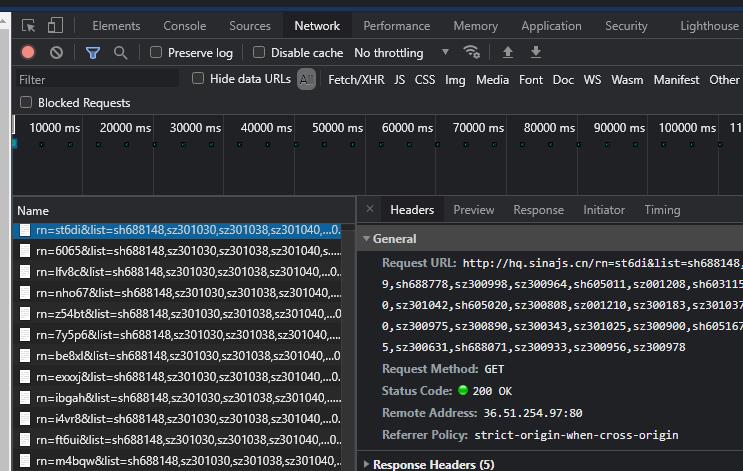Enable the Preserve log checkbox
Screen dimensions: 743x471
156,53
